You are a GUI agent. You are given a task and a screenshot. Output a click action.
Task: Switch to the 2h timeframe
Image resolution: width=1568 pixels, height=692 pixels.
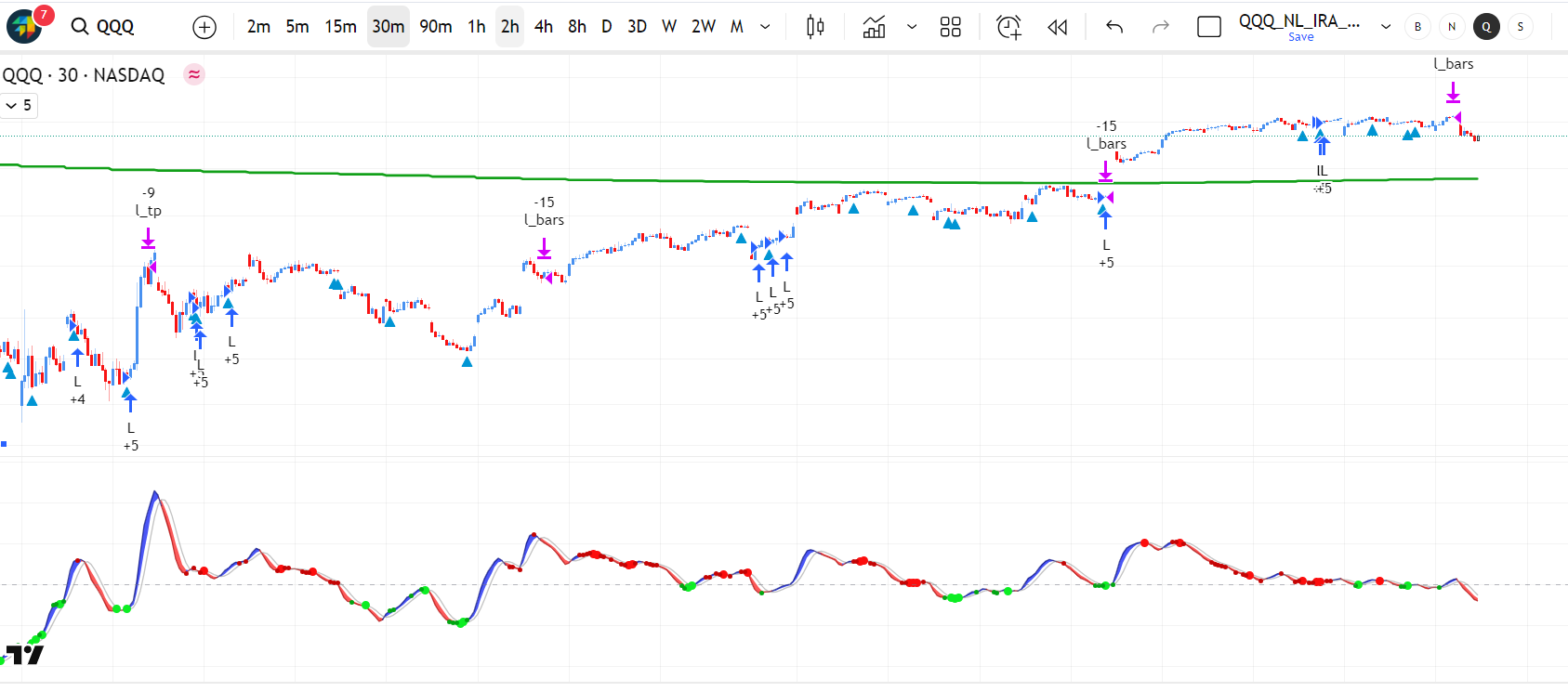coord(510,27)
